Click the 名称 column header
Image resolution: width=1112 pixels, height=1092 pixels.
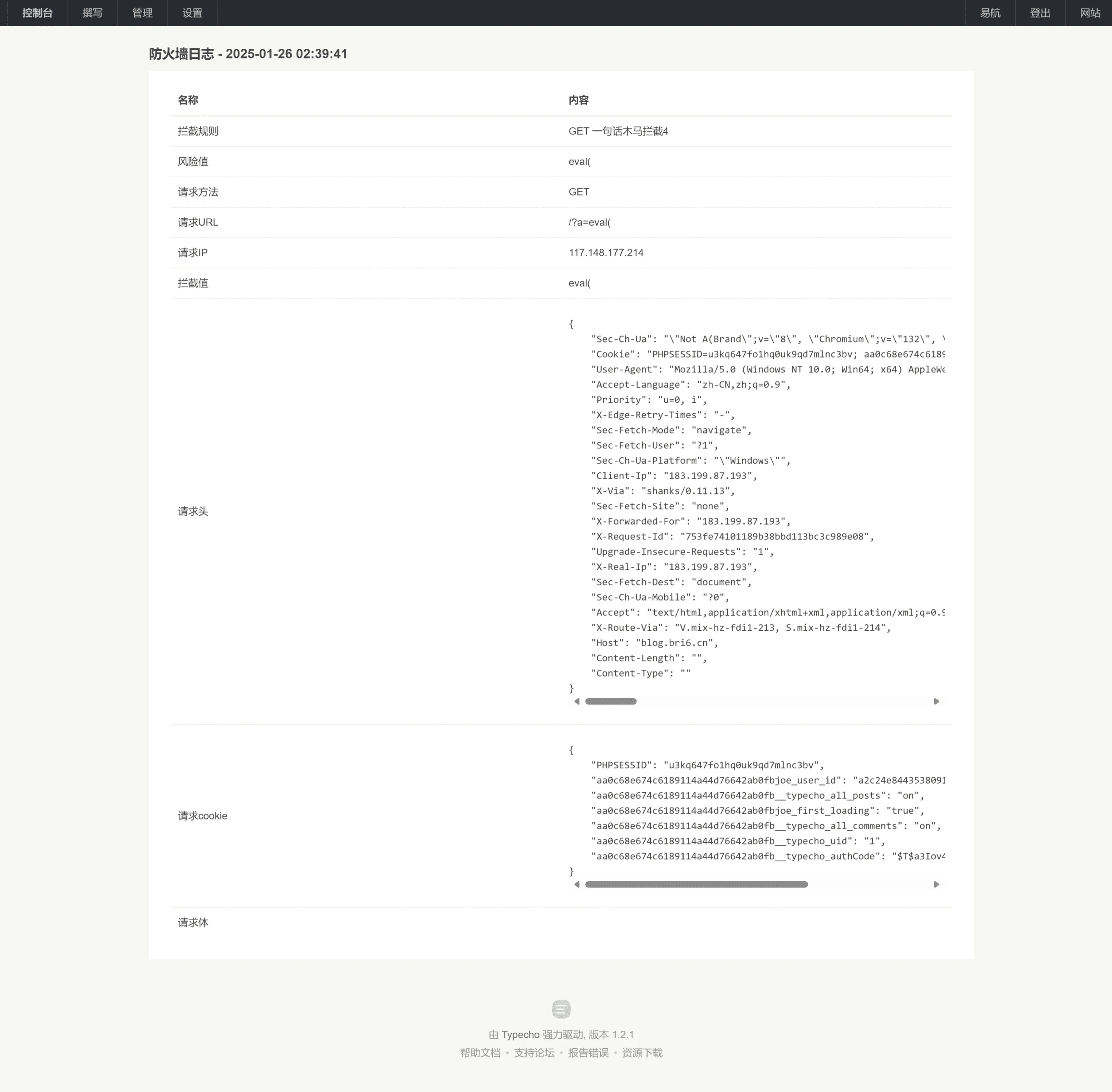coord(188,100)
